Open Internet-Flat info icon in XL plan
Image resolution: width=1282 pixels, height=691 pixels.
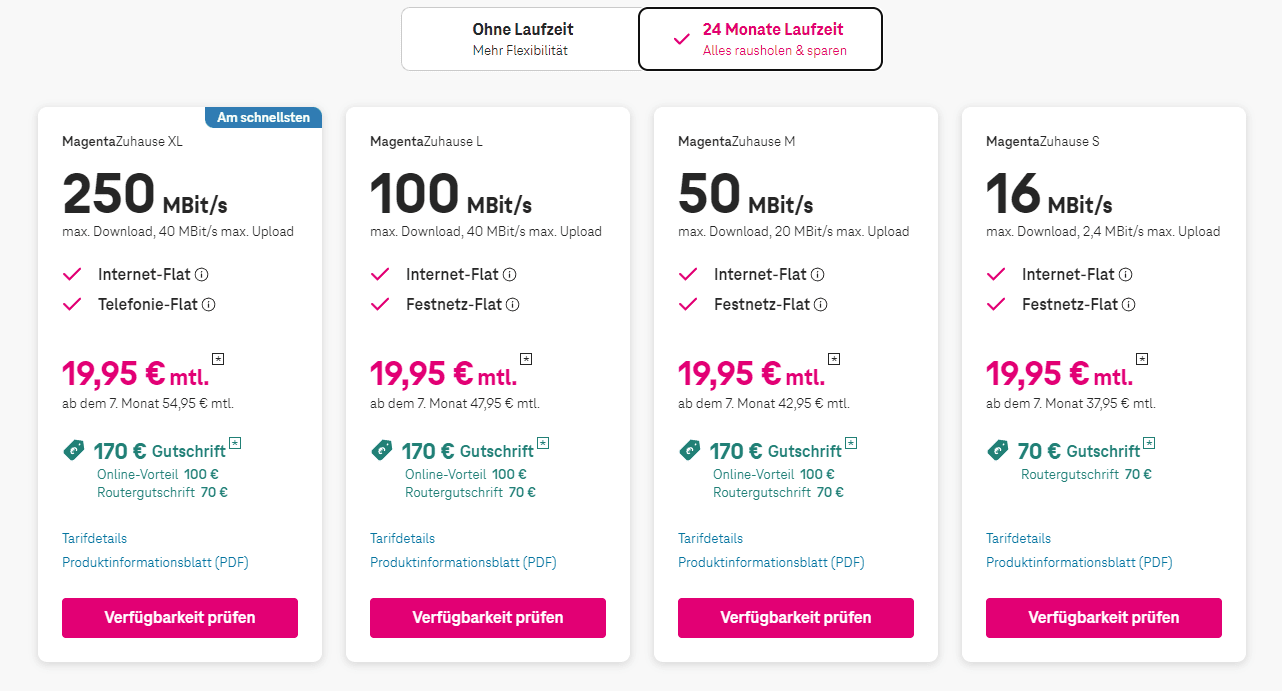[x=202, y=274]
